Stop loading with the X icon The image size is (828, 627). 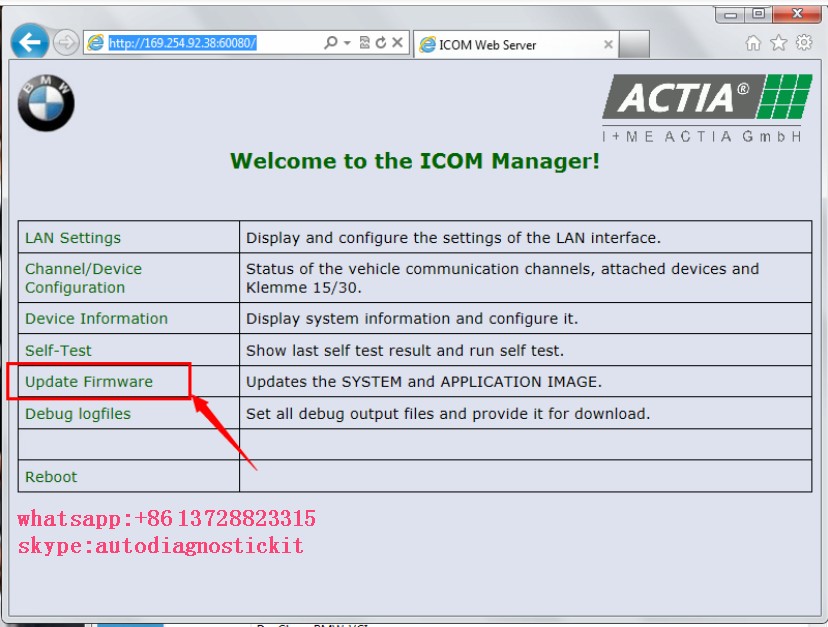point(398,42)
